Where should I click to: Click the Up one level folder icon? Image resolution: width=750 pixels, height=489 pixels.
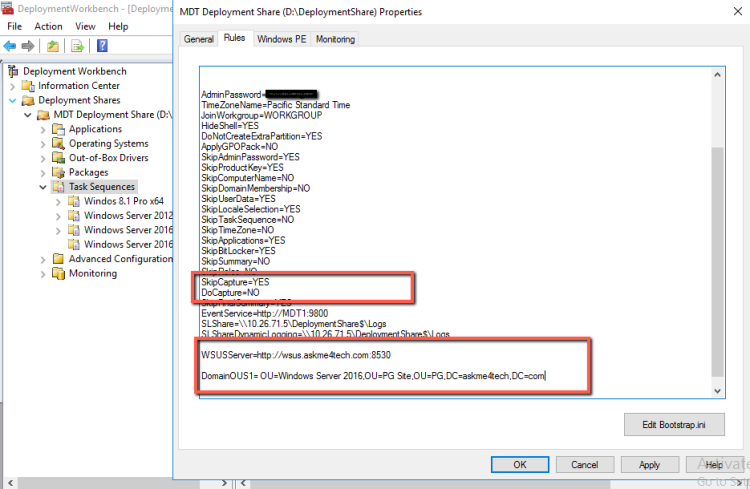coord(52,46)
